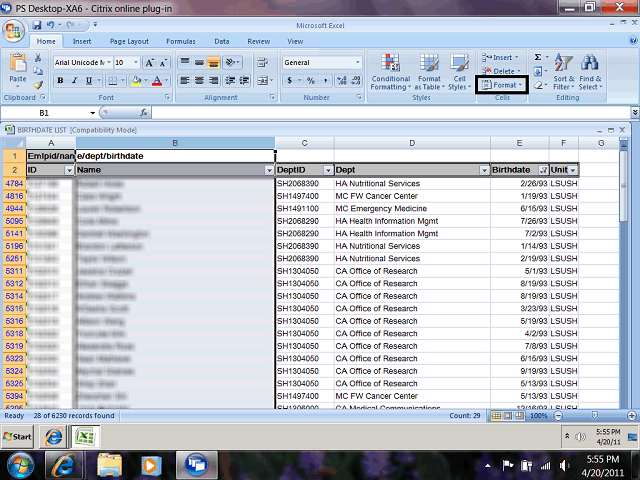Viewport: 640px width, 480px height.
Task: Toggle Wrap Text
Action: tap(262, 62)
